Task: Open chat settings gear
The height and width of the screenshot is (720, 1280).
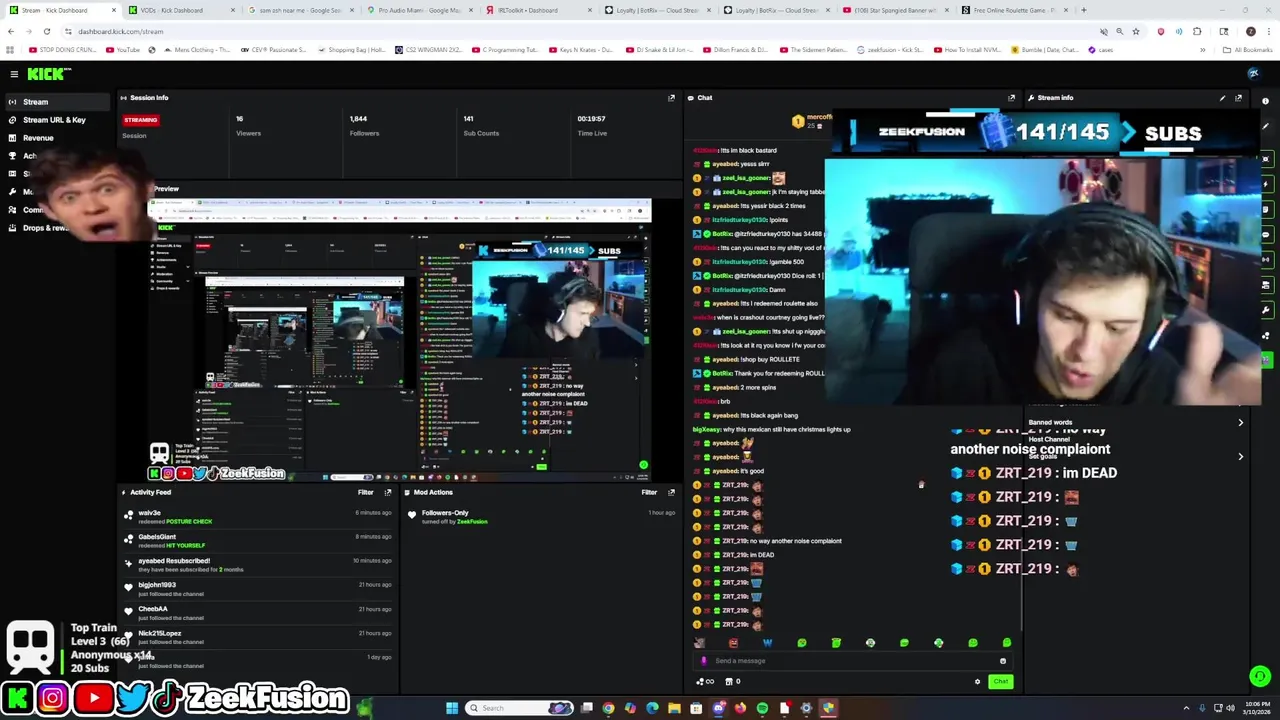Action: click(977, 682)
